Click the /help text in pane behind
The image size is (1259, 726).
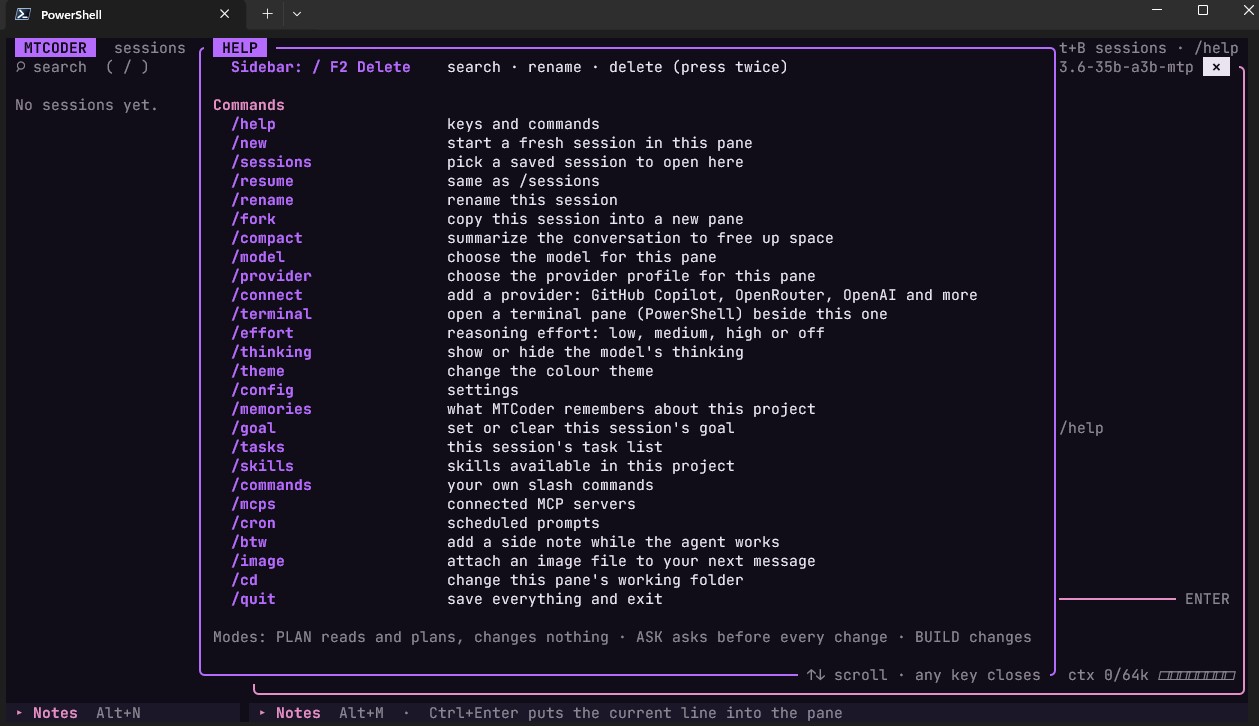point(1081,428)
